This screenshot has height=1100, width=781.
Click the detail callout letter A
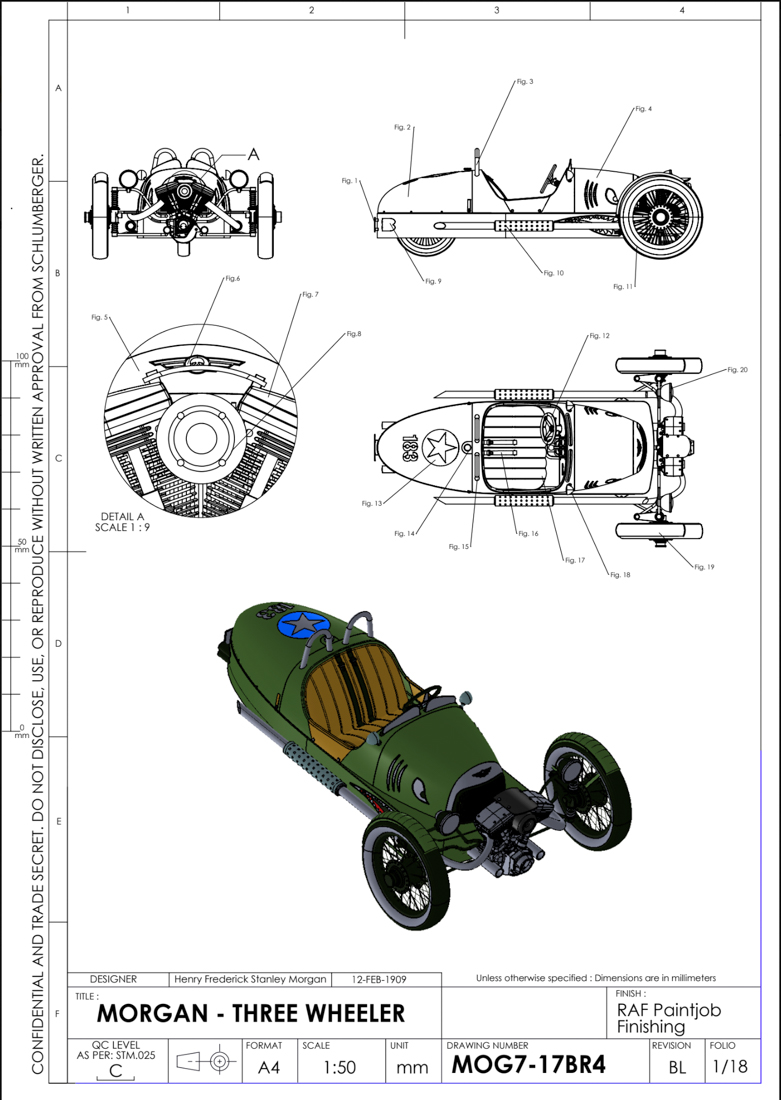(253, 154)
